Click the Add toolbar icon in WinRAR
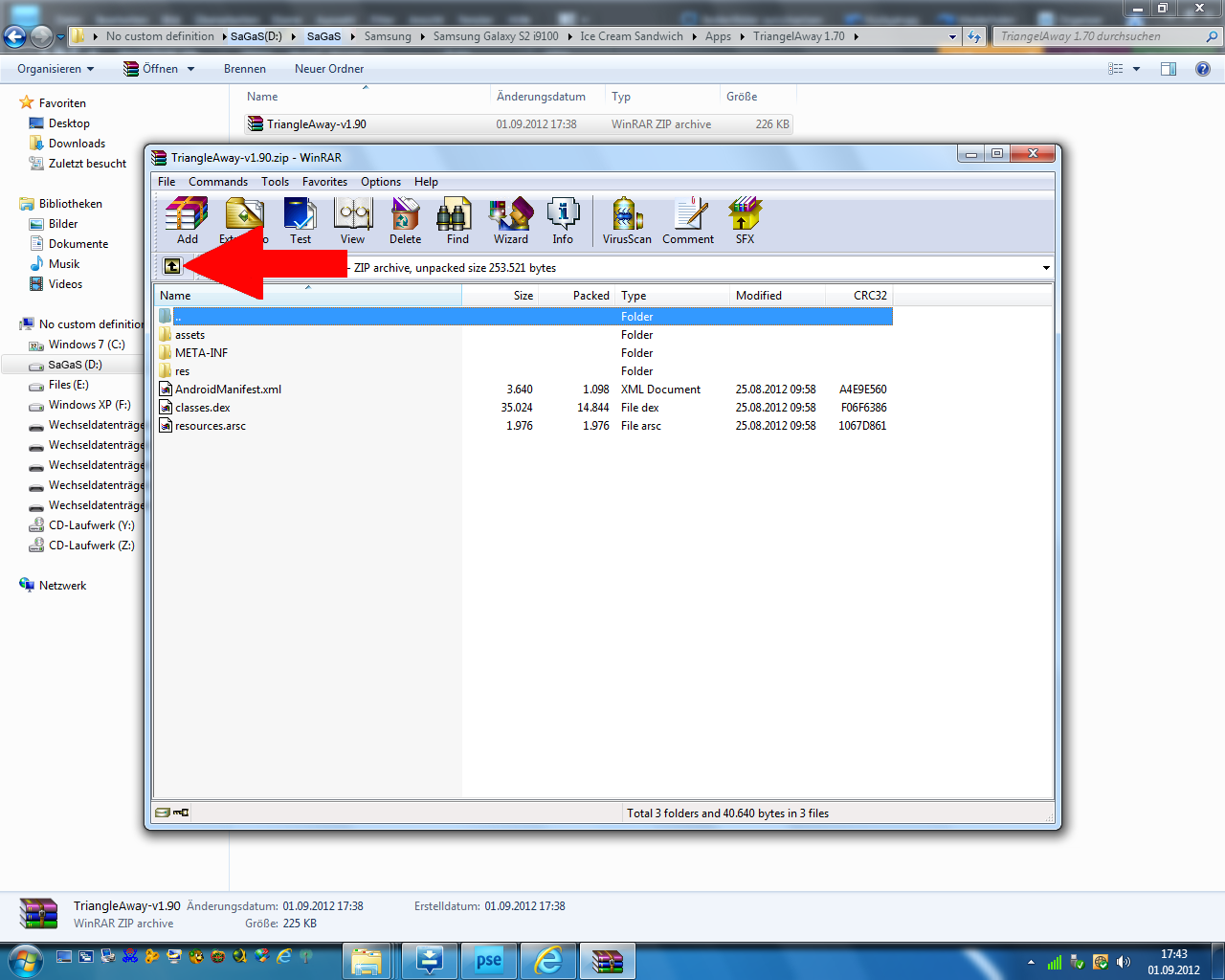The height and width of the screenshot is (980, 1225). (x=187, y=221)
